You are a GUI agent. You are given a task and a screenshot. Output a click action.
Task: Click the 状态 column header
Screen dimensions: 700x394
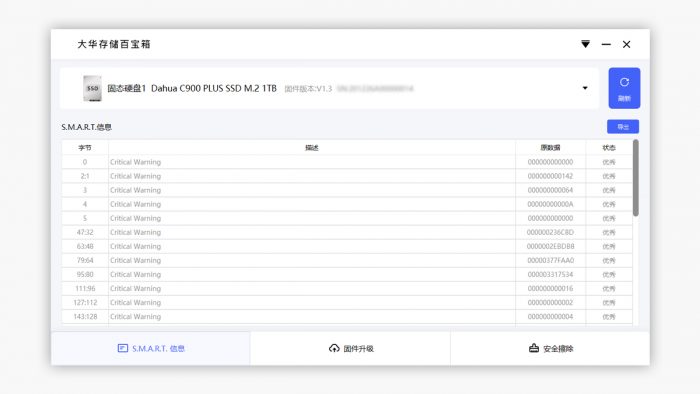tap(609, 147)
